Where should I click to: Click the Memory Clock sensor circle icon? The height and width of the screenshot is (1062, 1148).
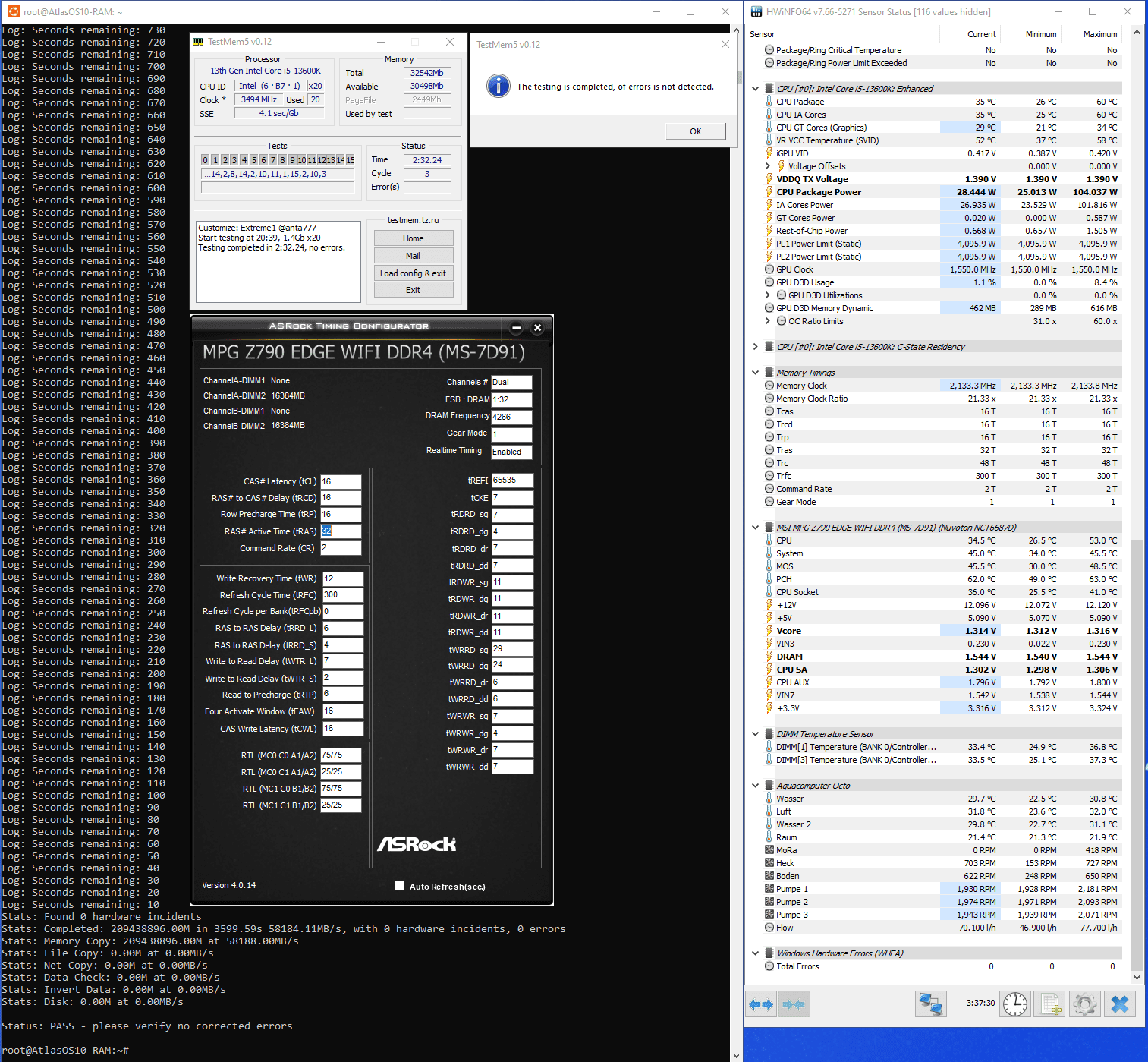(769, 386)
